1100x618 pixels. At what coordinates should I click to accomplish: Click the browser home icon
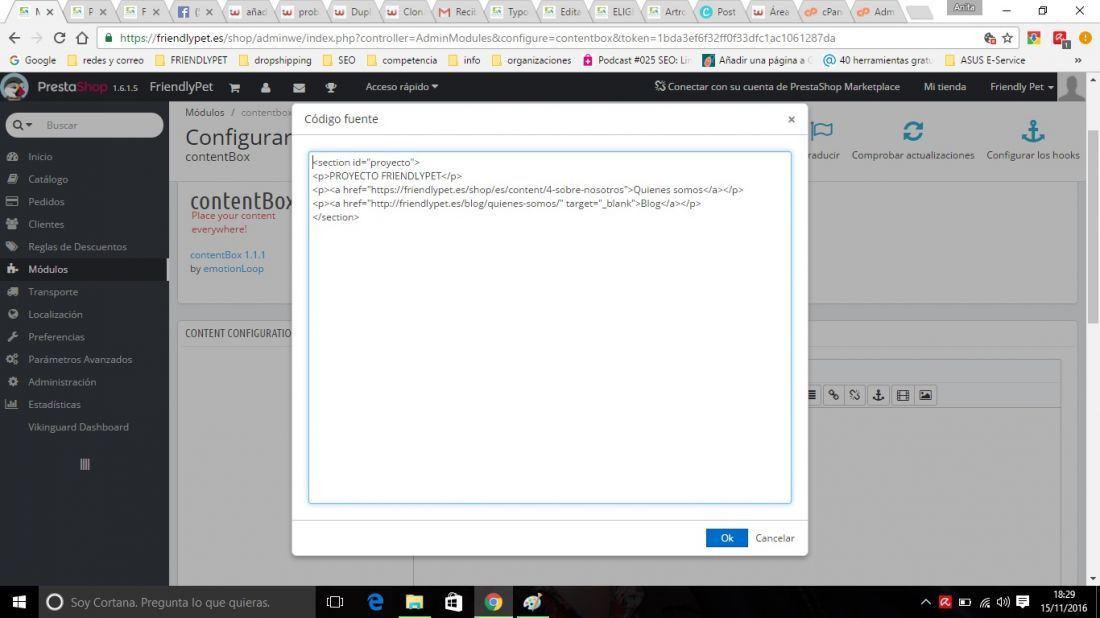pos(82,38)
